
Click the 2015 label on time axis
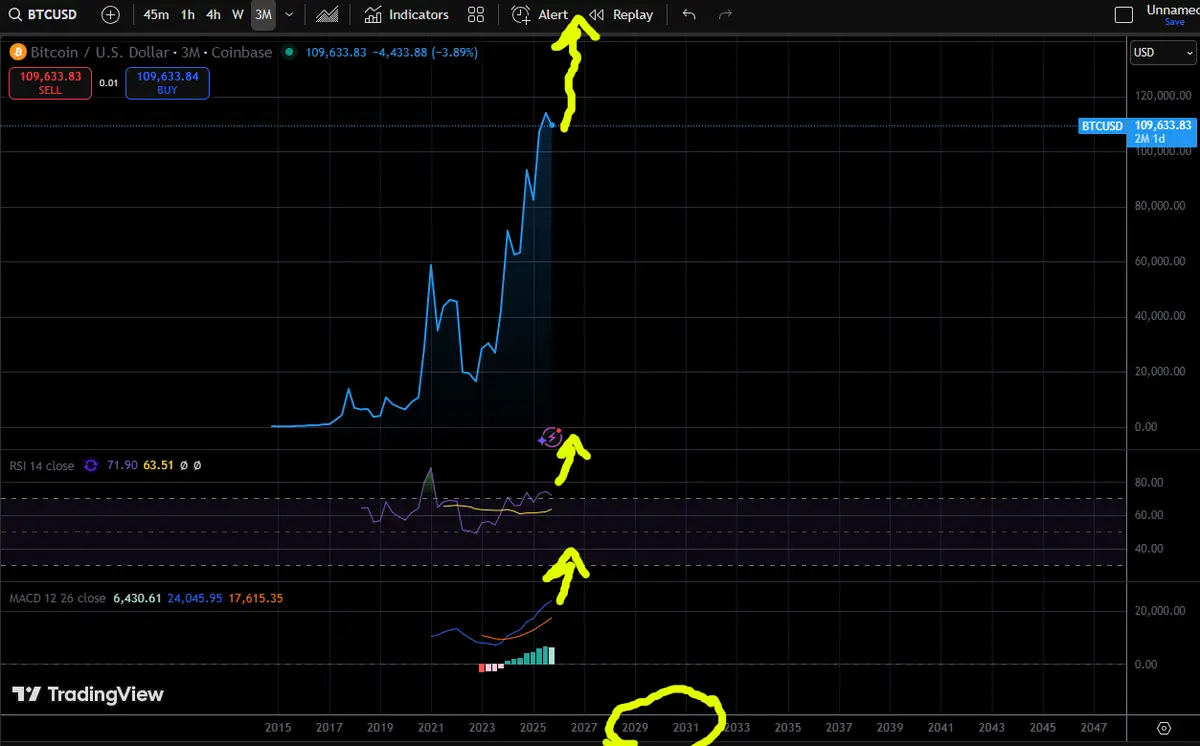(x=278, y=728)
